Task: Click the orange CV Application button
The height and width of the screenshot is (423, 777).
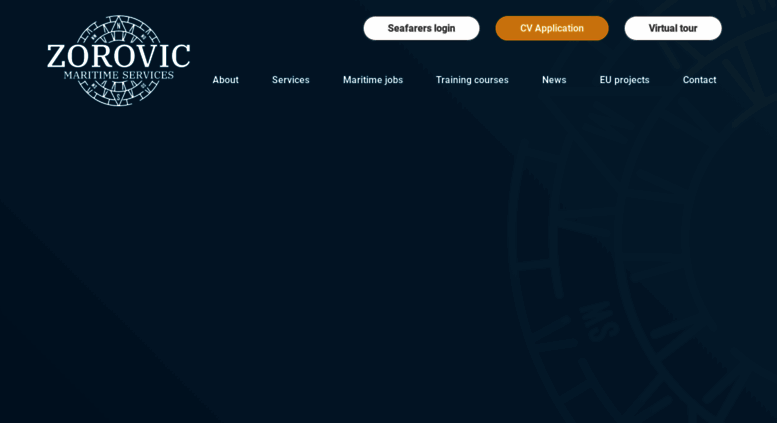Action: tap(552, 28)
